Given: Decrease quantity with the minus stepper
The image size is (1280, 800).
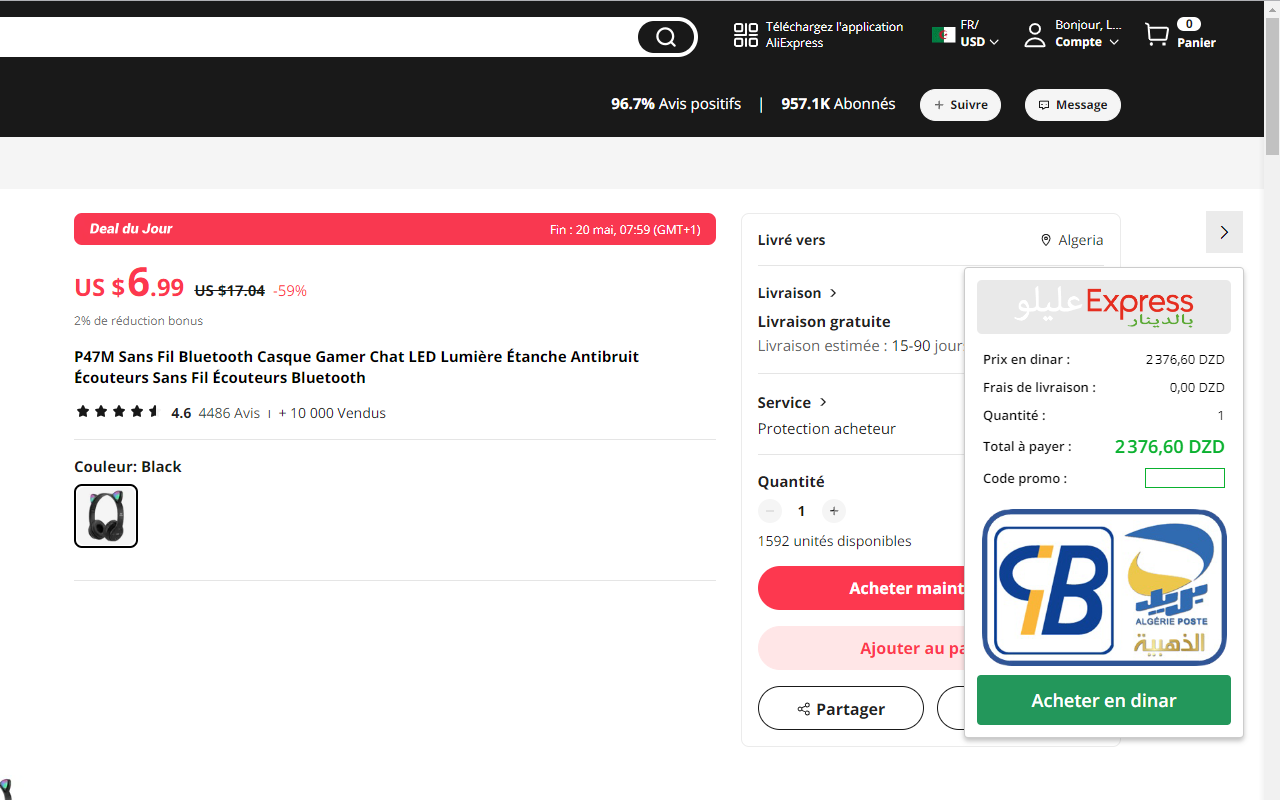Looking at the screenshot, I should coord(770,511).
